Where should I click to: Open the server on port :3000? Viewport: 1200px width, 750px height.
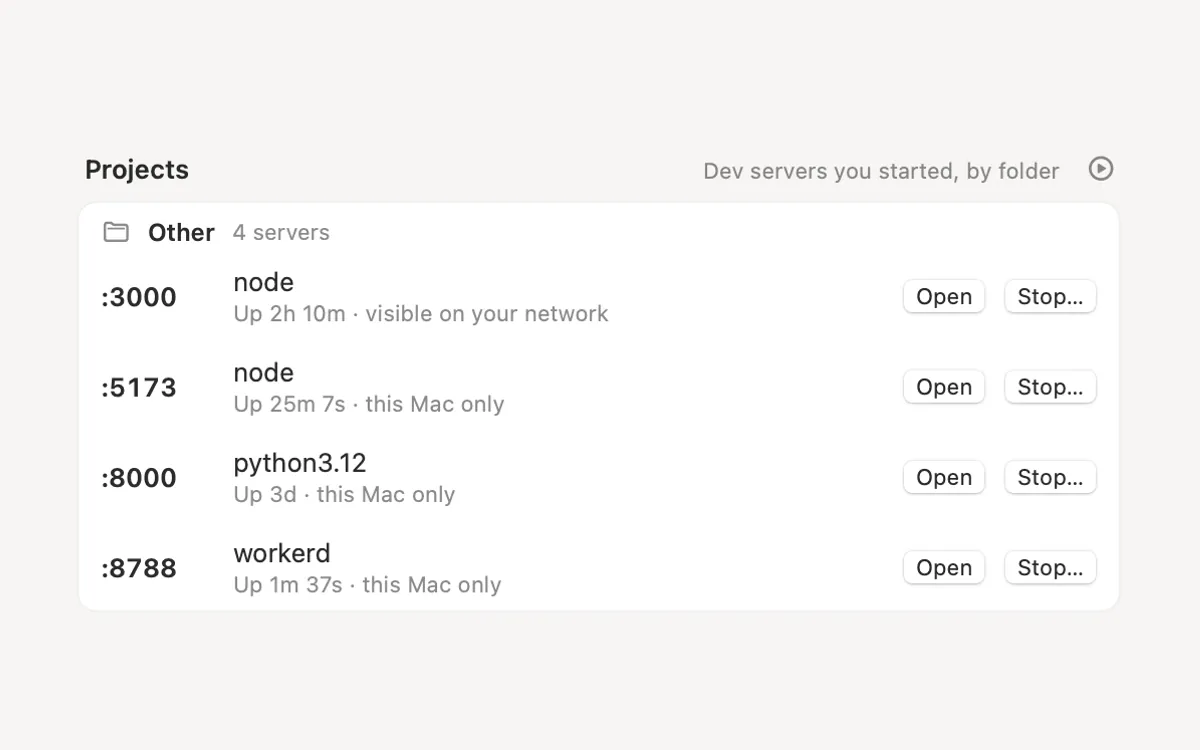point(944,297)
